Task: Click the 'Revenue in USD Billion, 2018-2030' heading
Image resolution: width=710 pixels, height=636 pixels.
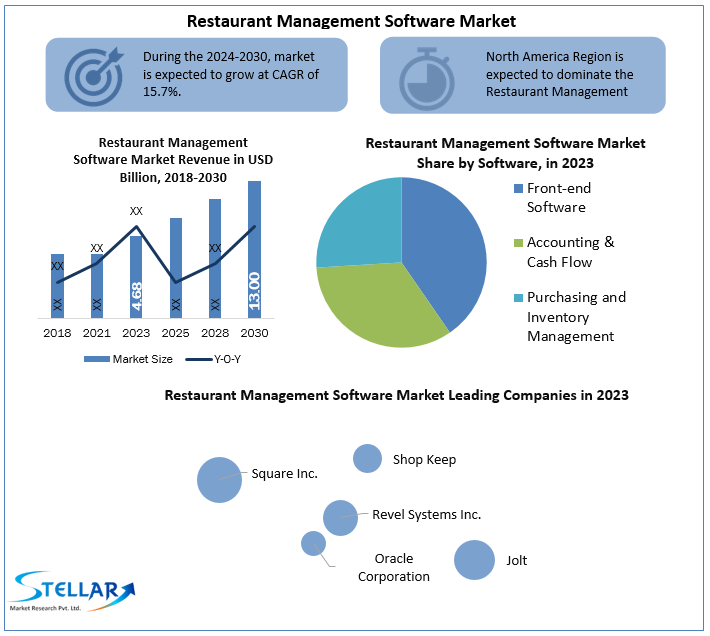Action: click(x=173, y=160)
